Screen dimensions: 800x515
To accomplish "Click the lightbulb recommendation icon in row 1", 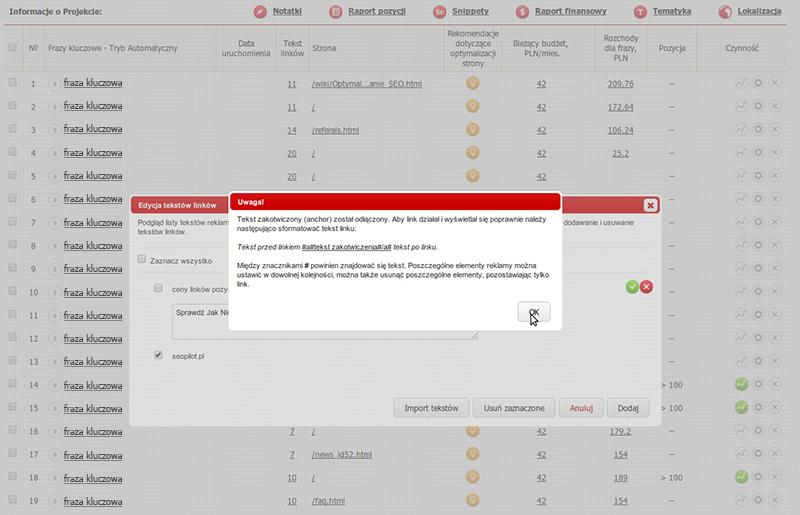I will pos(473,83).
